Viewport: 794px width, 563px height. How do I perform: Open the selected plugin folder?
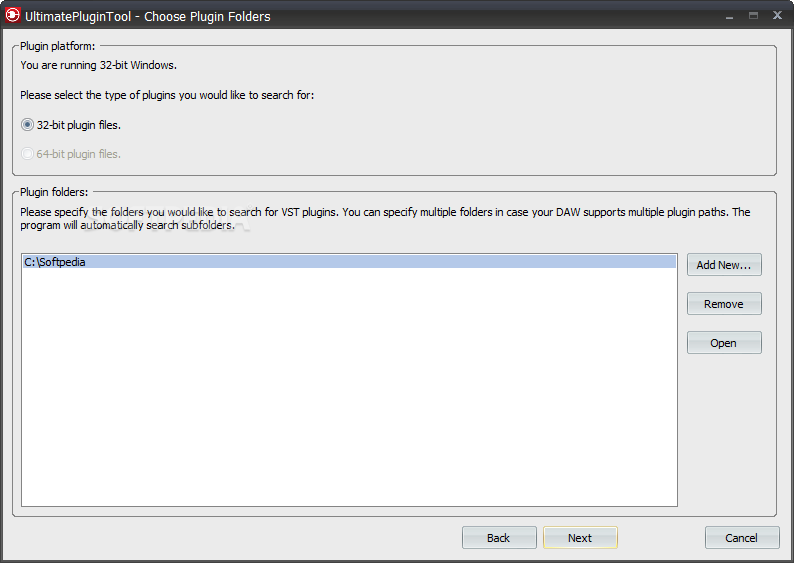coord(724,343)
